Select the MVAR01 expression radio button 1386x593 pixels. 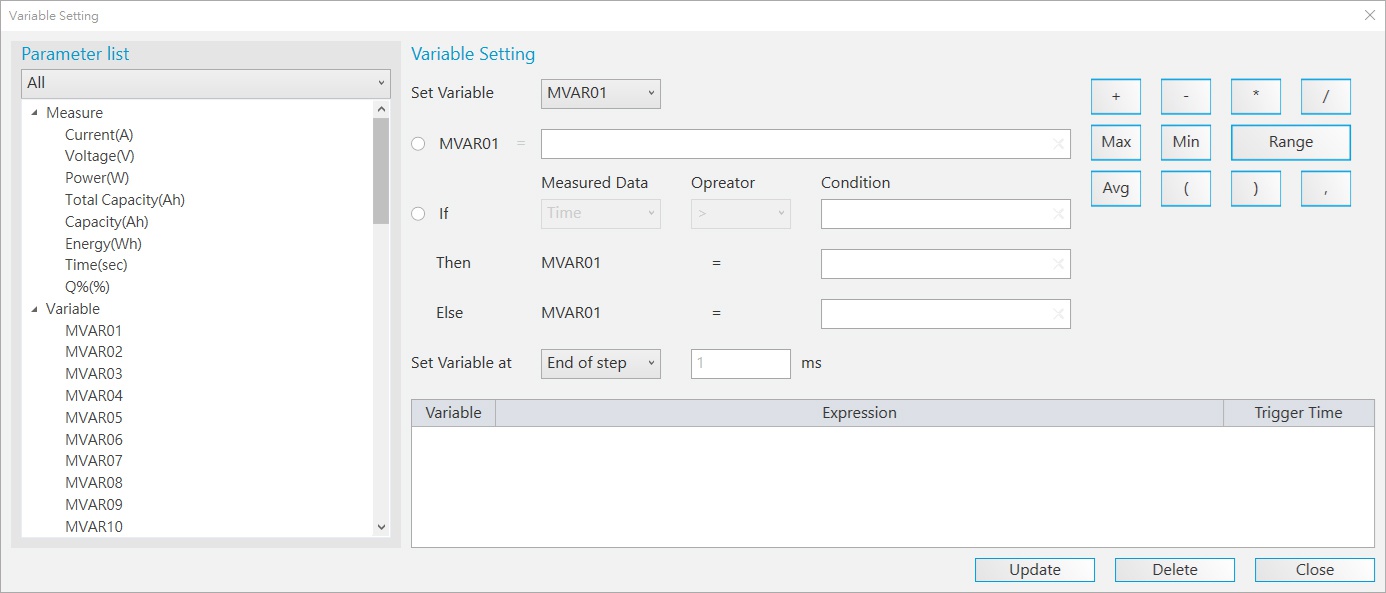pyautogui.click(x=418, y=144)
